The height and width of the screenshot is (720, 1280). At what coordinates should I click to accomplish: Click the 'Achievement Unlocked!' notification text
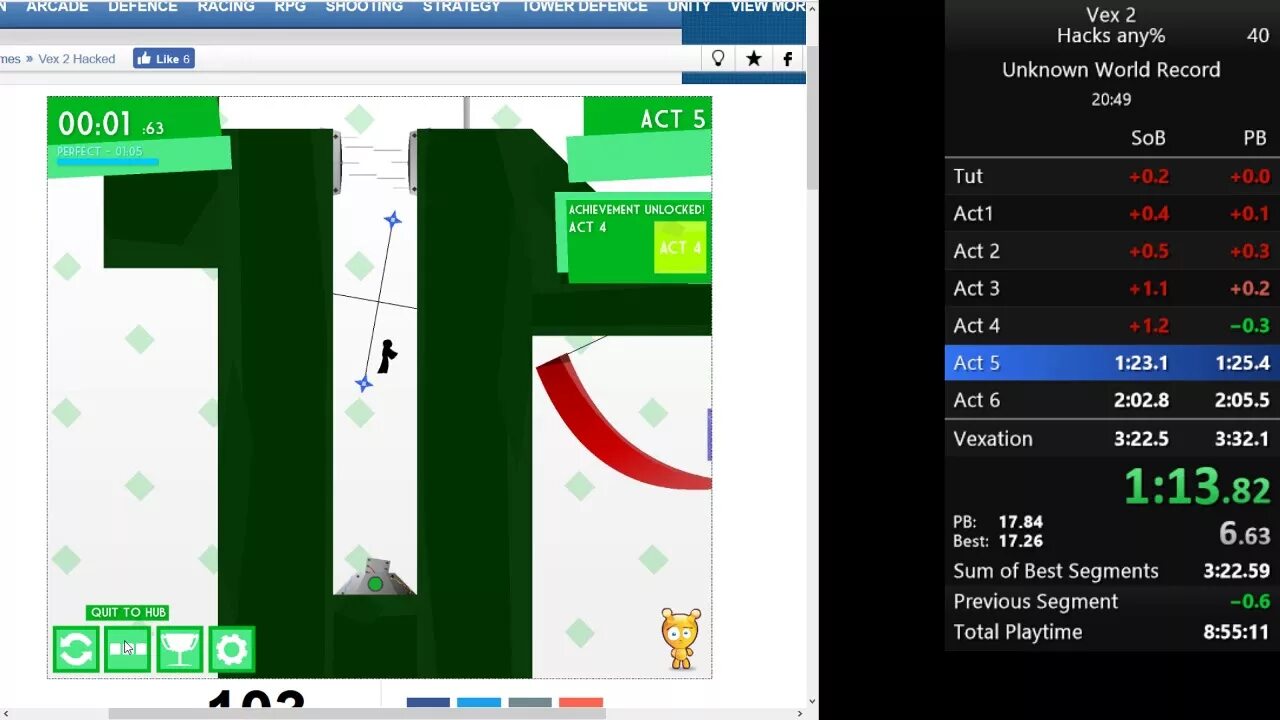click(637, 209)
